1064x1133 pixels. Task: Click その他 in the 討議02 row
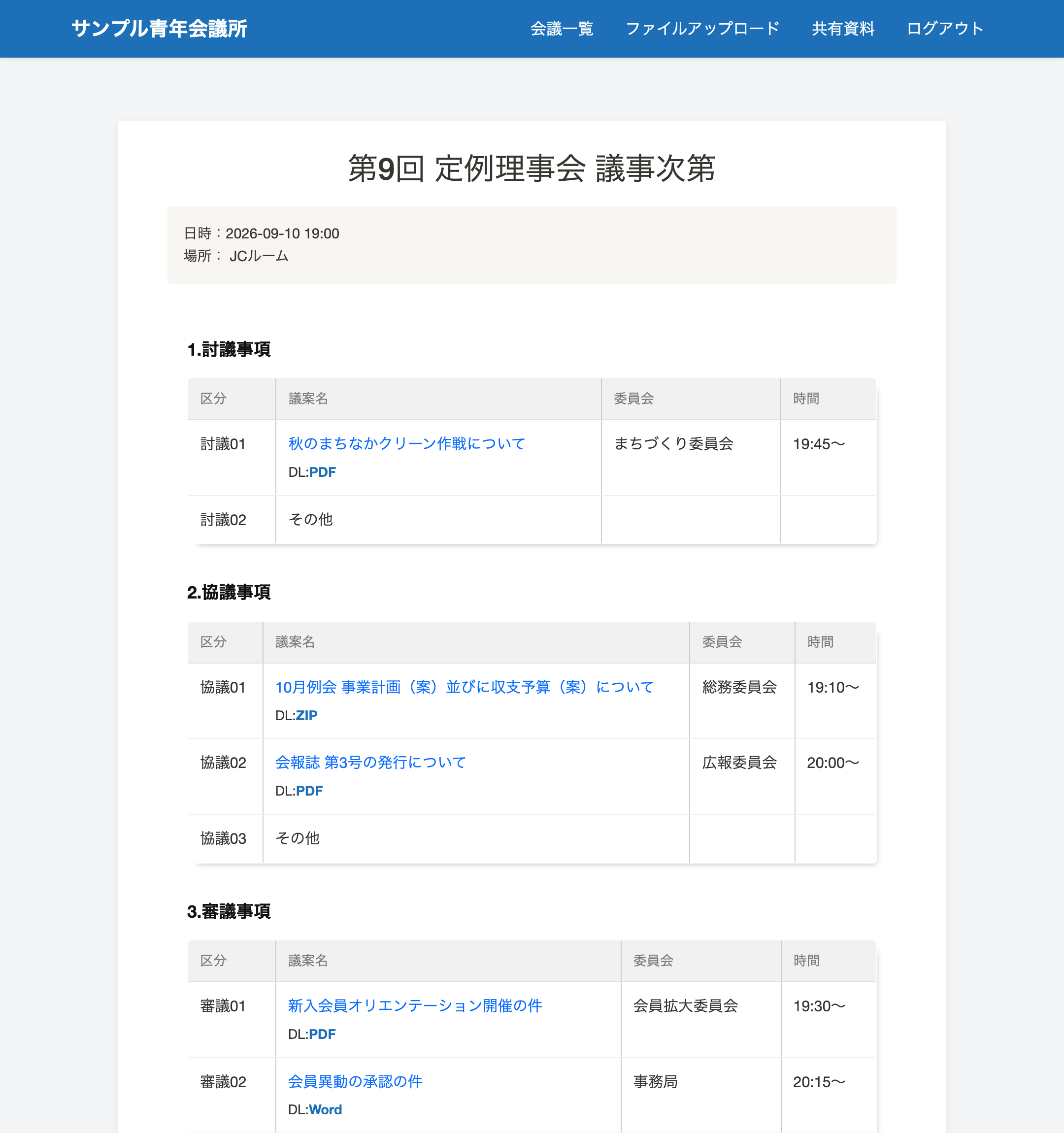[311, 519]
